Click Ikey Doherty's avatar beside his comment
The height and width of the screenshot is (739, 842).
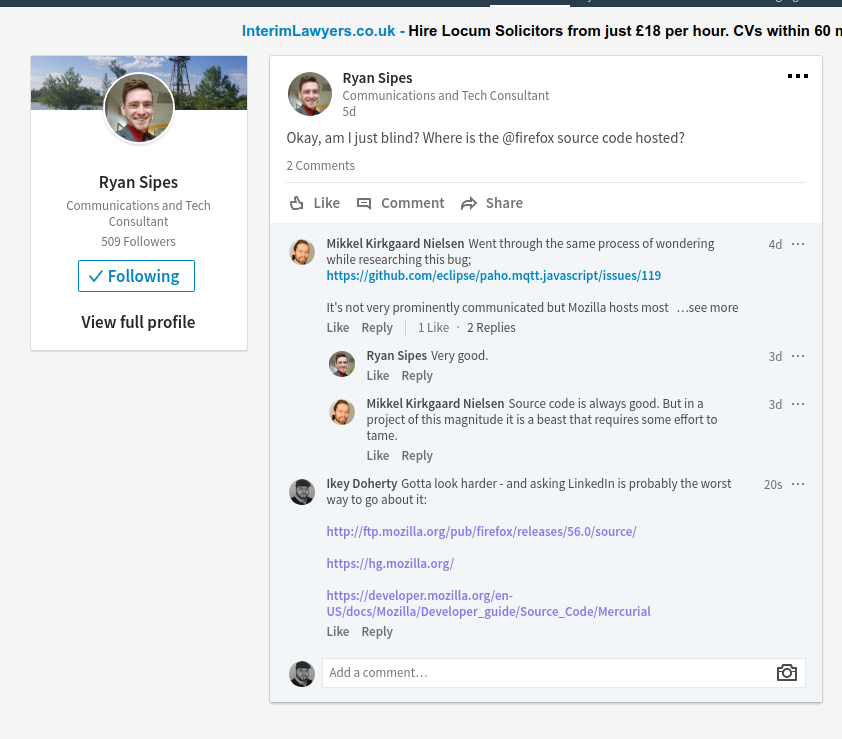tap(302, 492)
